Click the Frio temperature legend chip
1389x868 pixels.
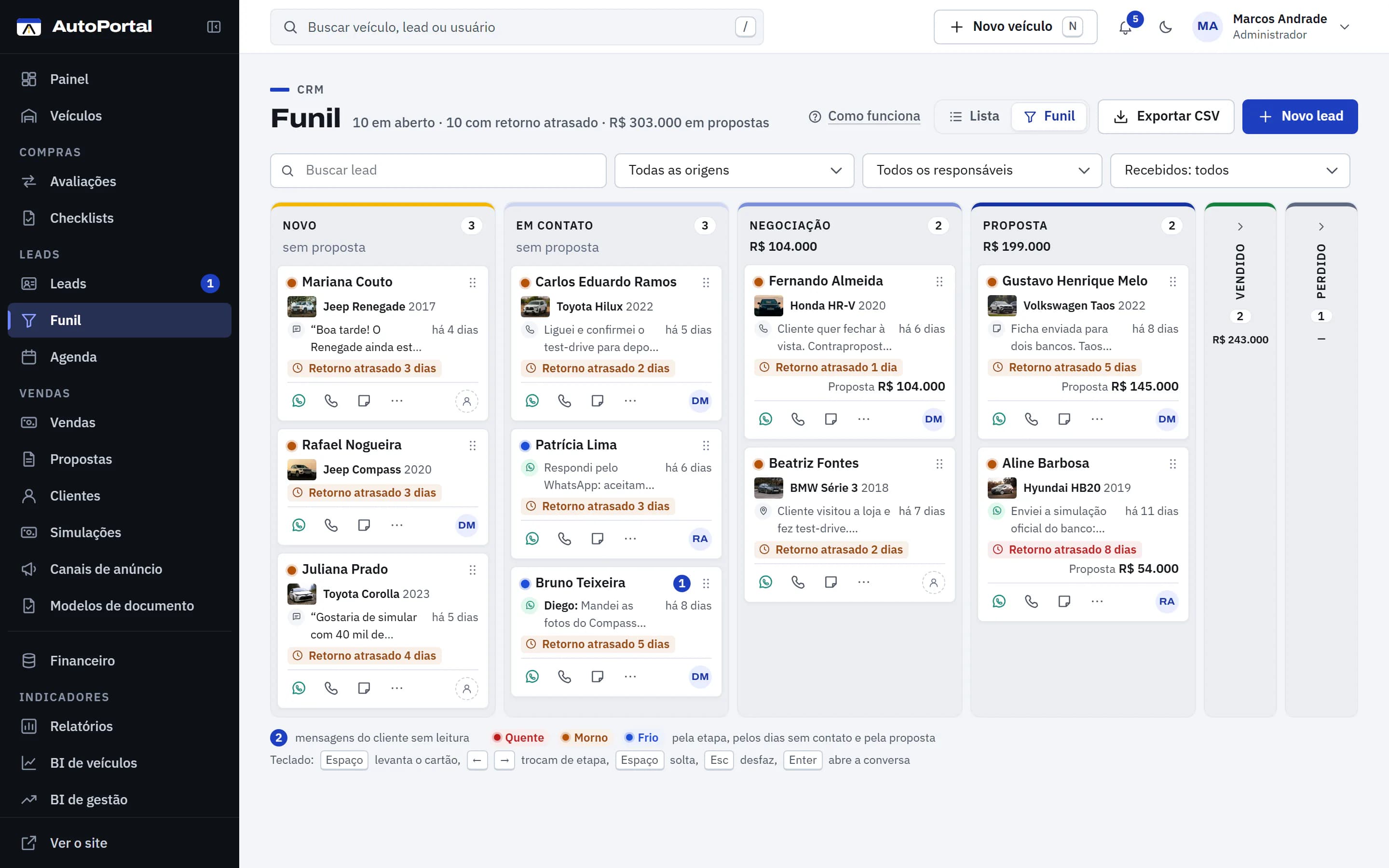[x=642, y=738]
